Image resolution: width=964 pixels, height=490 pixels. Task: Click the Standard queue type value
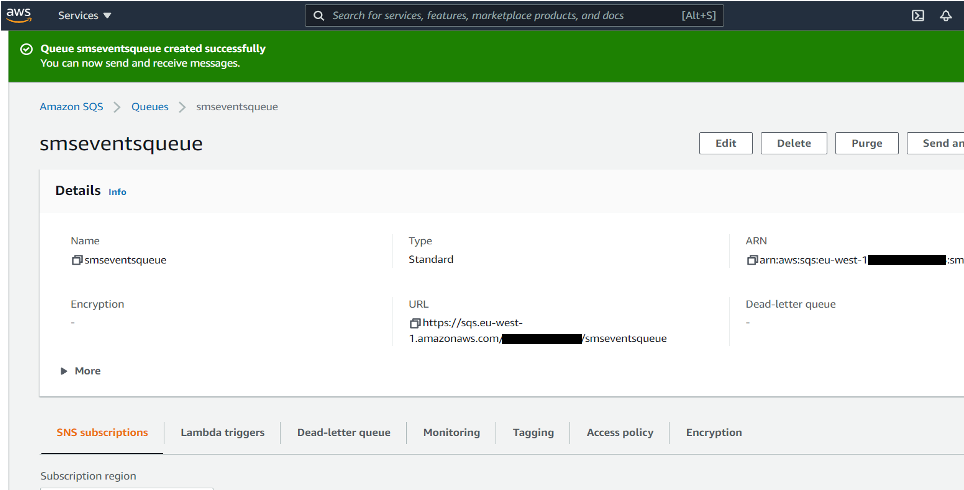tap(431, 259)
